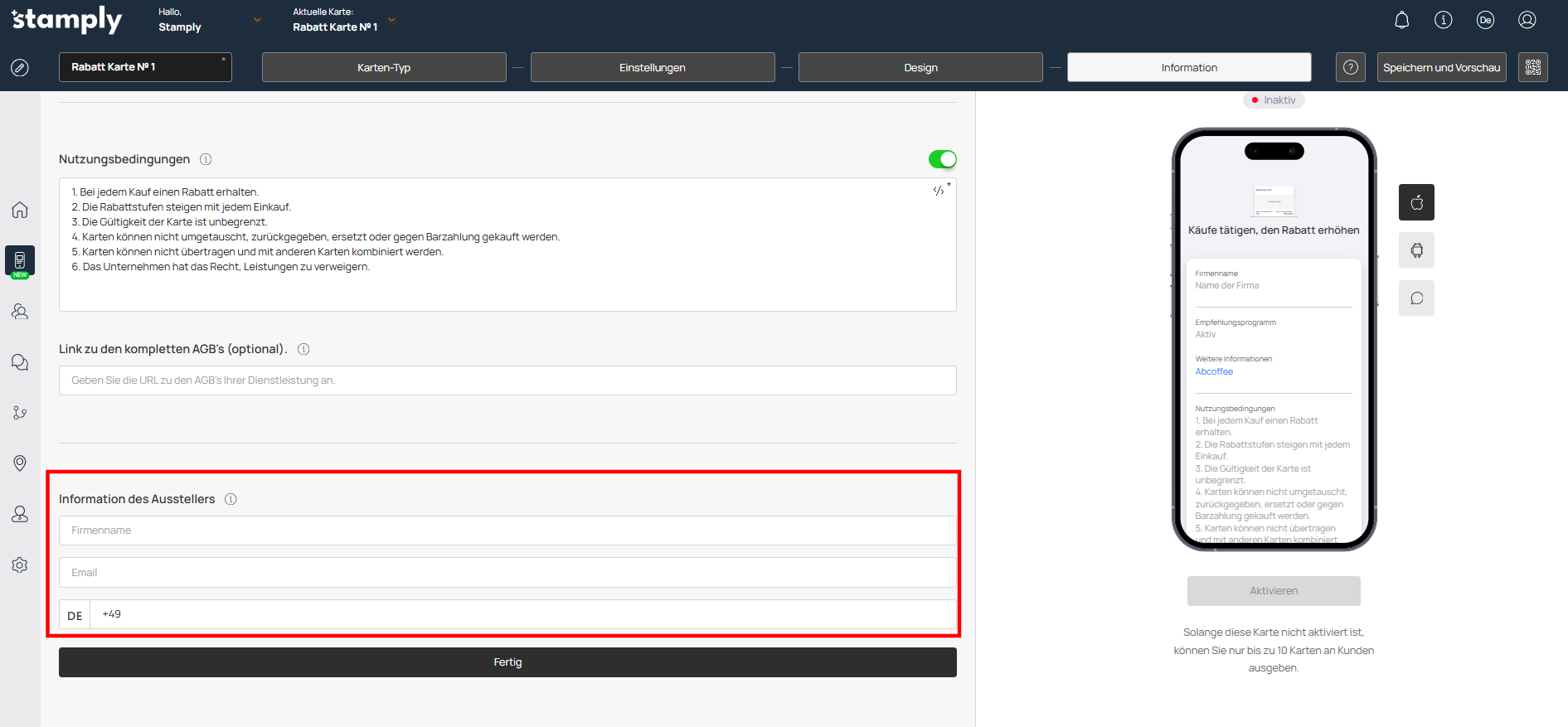Open the DE country code selector
1568x727 pixels.
(75, 615)
